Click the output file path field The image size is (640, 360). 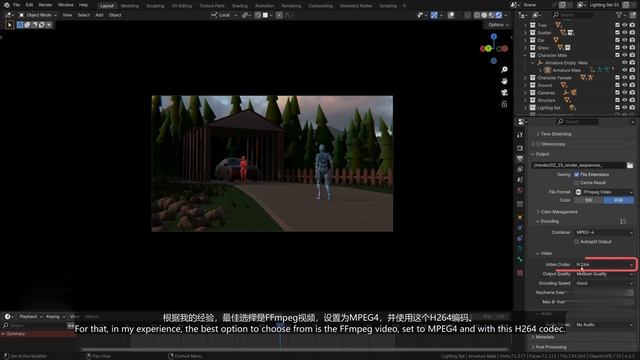pyautogui.click(x=578, y=165)
